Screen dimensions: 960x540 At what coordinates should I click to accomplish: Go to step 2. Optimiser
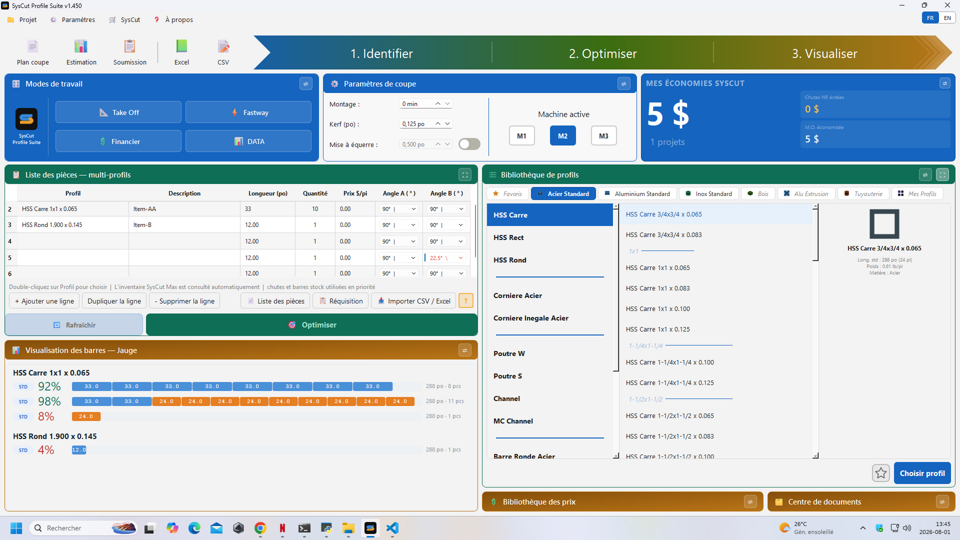pyautogui.click(x=602, y=53)
